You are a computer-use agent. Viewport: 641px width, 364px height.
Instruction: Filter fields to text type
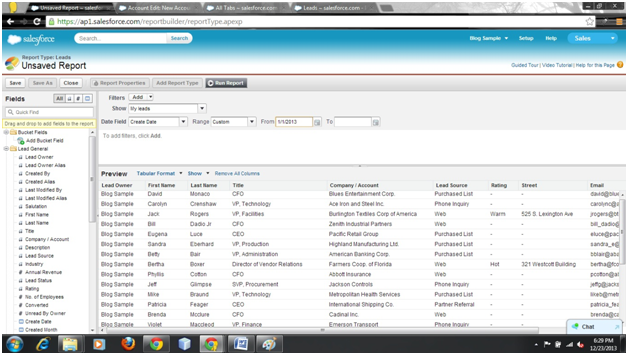69,99
